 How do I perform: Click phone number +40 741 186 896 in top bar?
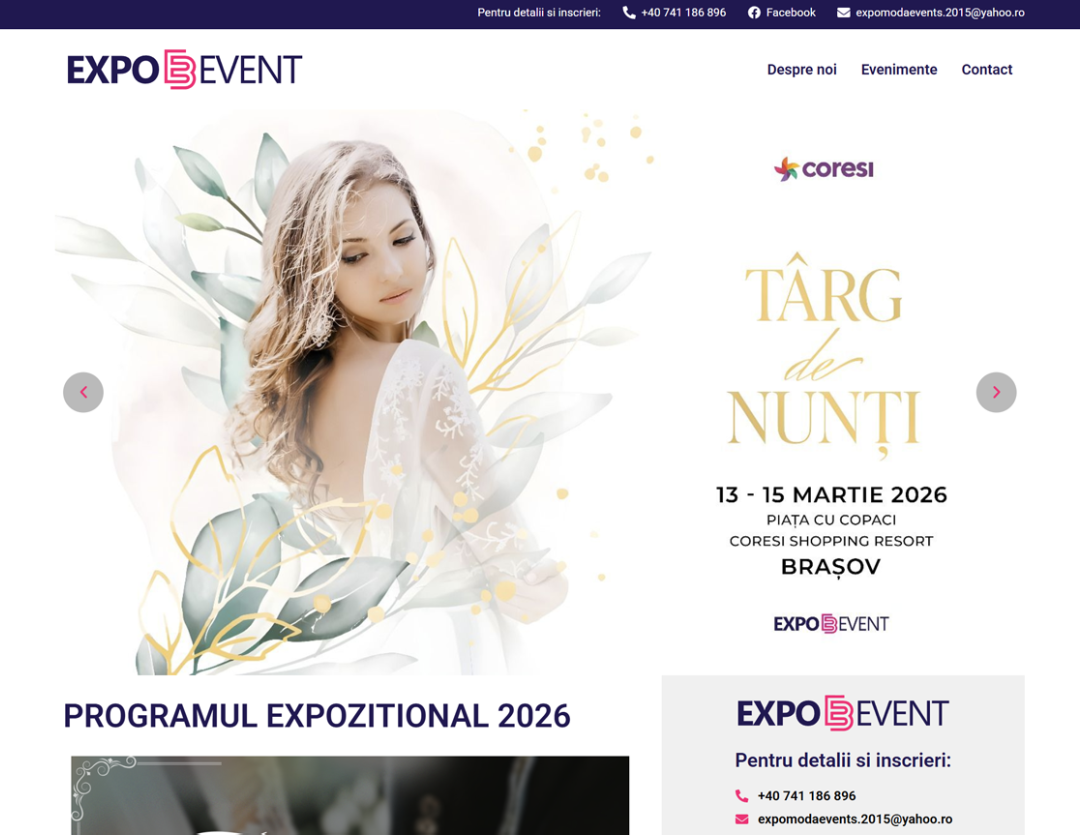[x=683, y=12]
